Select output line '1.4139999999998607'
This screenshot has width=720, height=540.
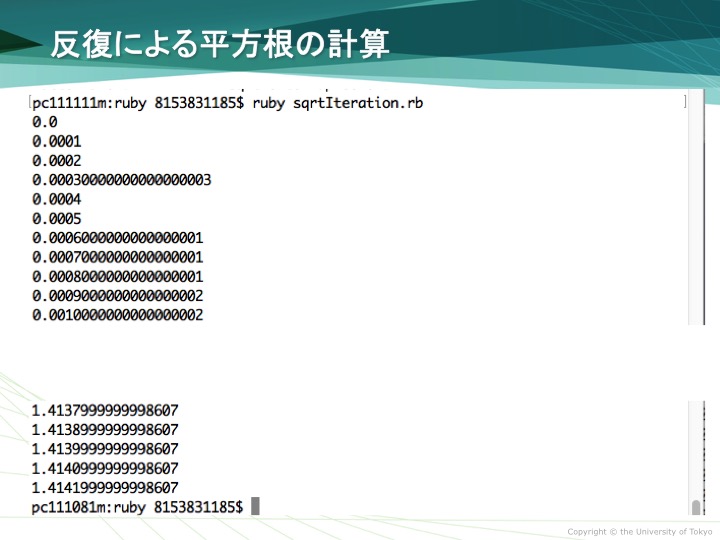pyautogui.click(x=105, y=449)
